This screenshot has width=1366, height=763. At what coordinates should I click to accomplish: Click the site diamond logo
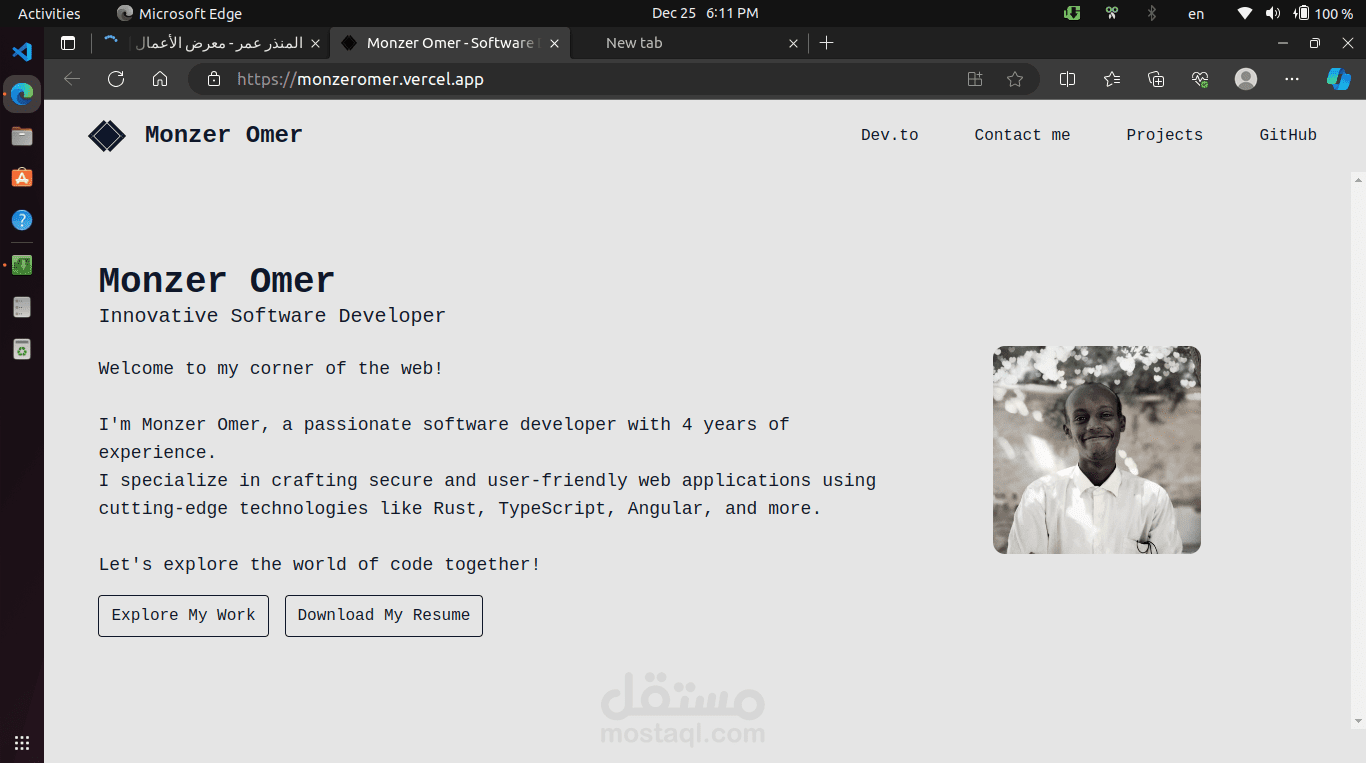107,135
